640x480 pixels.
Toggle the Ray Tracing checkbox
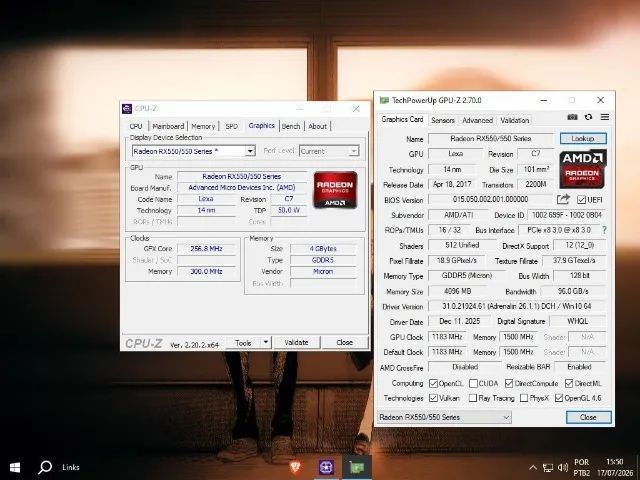point(472,398)
